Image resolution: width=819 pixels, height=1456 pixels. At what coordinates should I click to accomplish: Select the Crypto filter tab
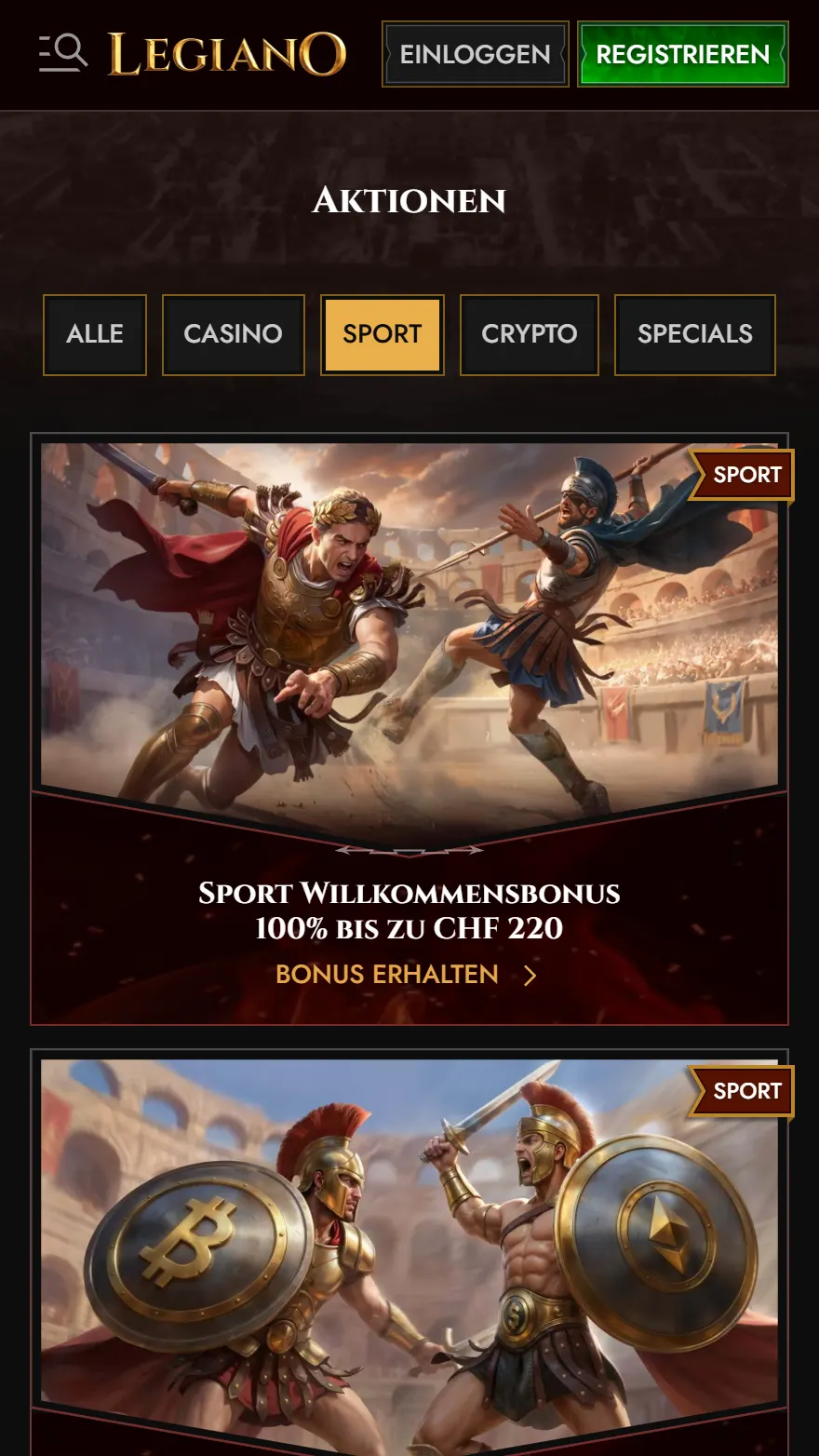(x=530, y=334)
